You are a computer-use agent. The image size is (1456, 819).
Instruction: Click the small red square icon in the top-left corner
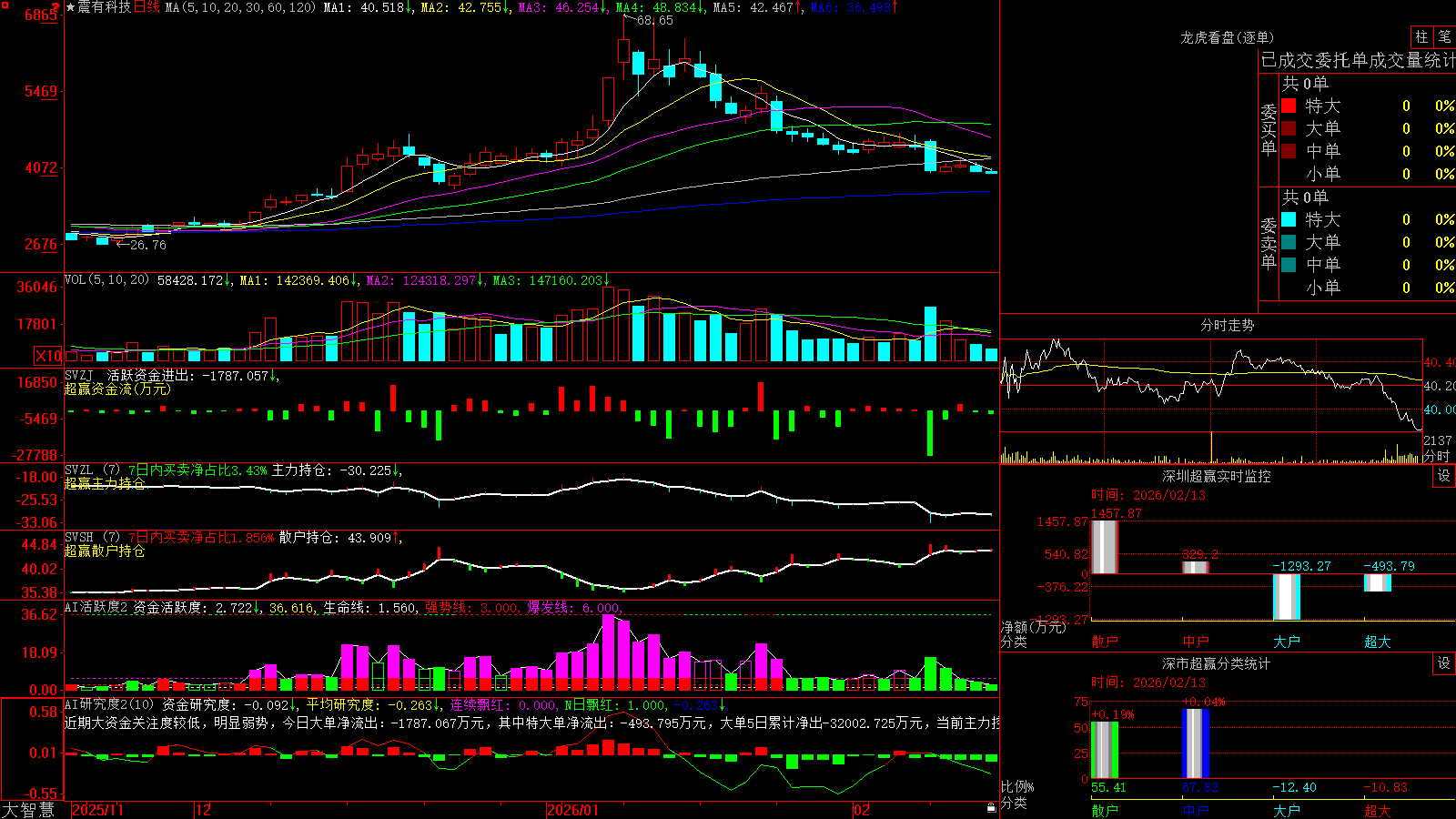[4, 4]
